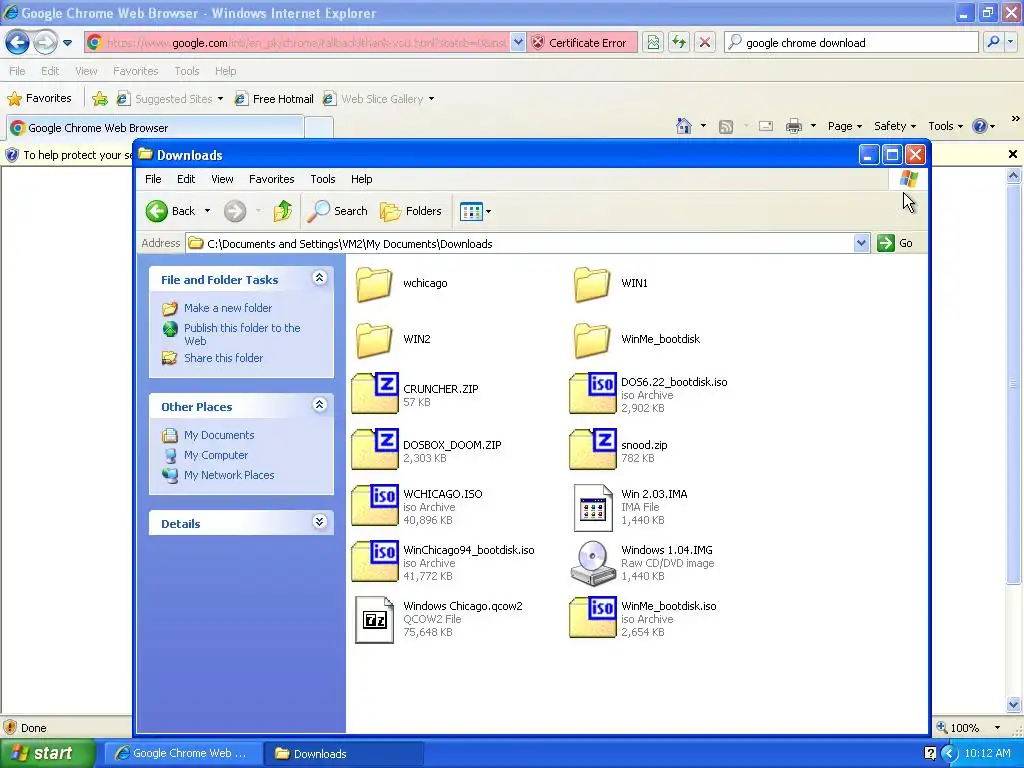The height and width of the screenshot is (768, 1024).
Task: Select the snood.zip archive icon
Action: pyautogui.click(x=592, y=449)
